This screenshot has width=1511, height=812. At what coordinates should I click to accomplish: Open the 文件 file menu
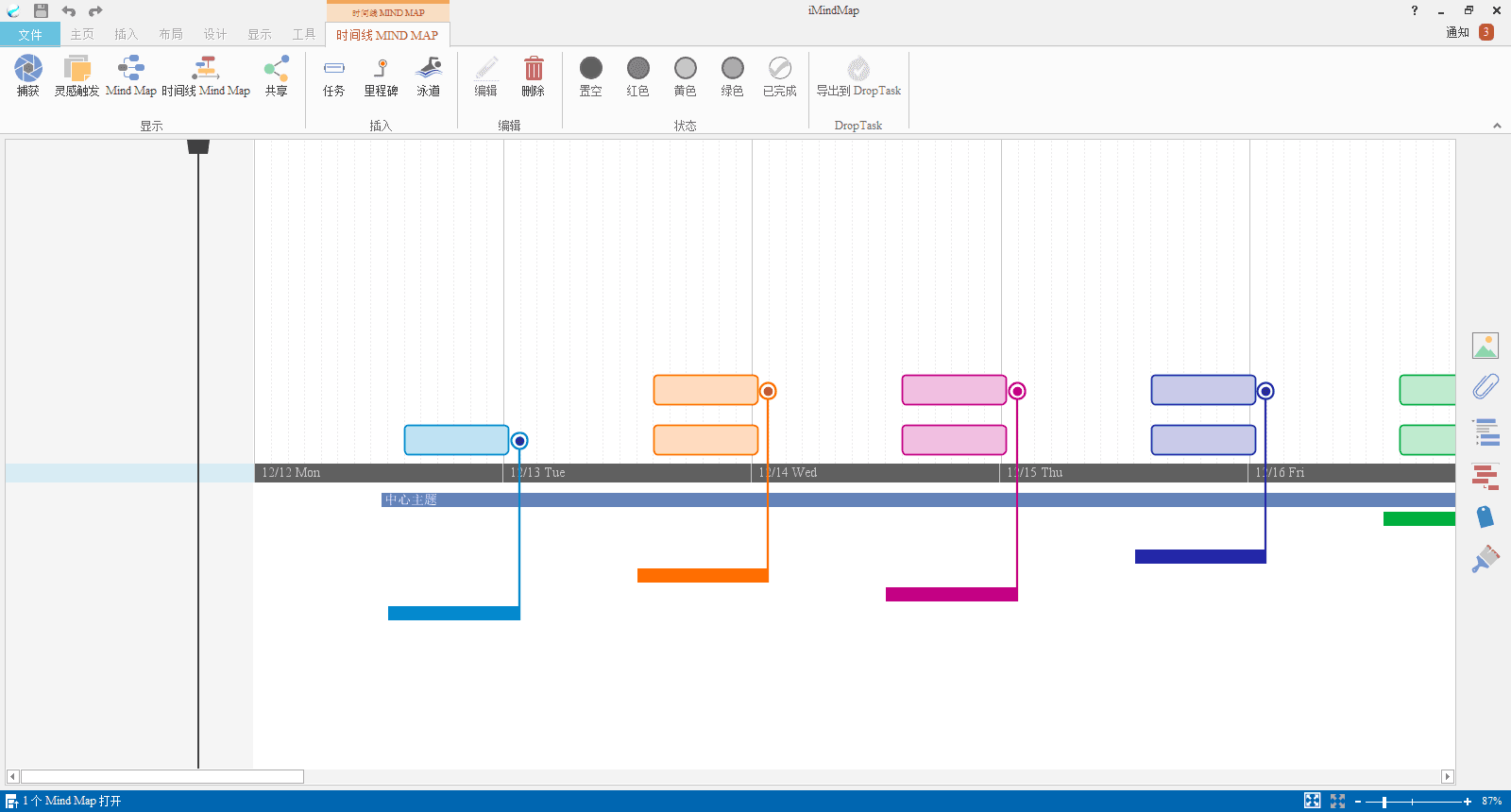[30, 35]
